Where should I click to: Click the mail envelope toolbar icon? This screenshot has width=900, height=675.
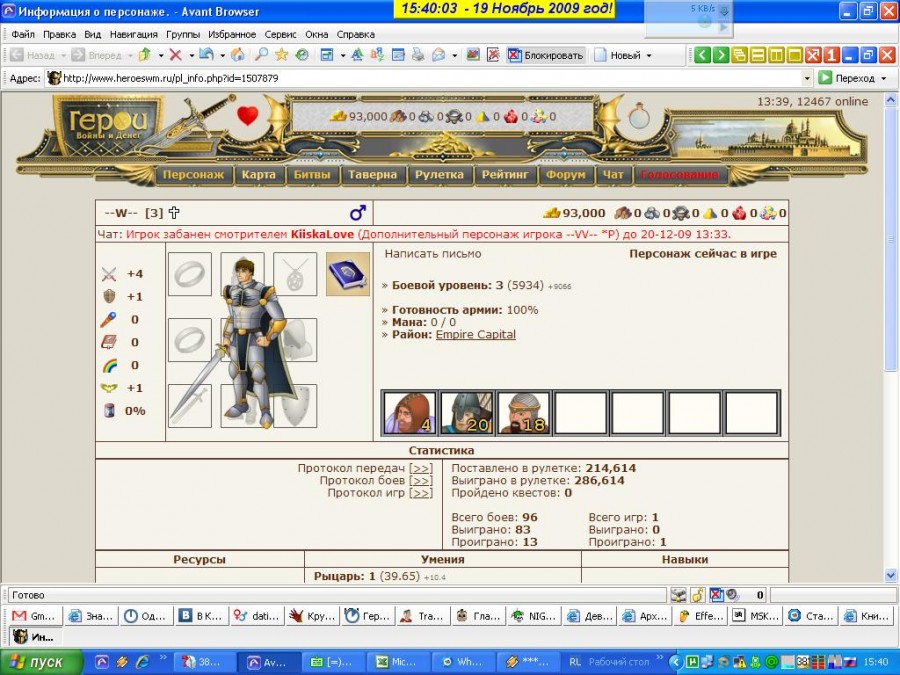(x=439, y=55)
